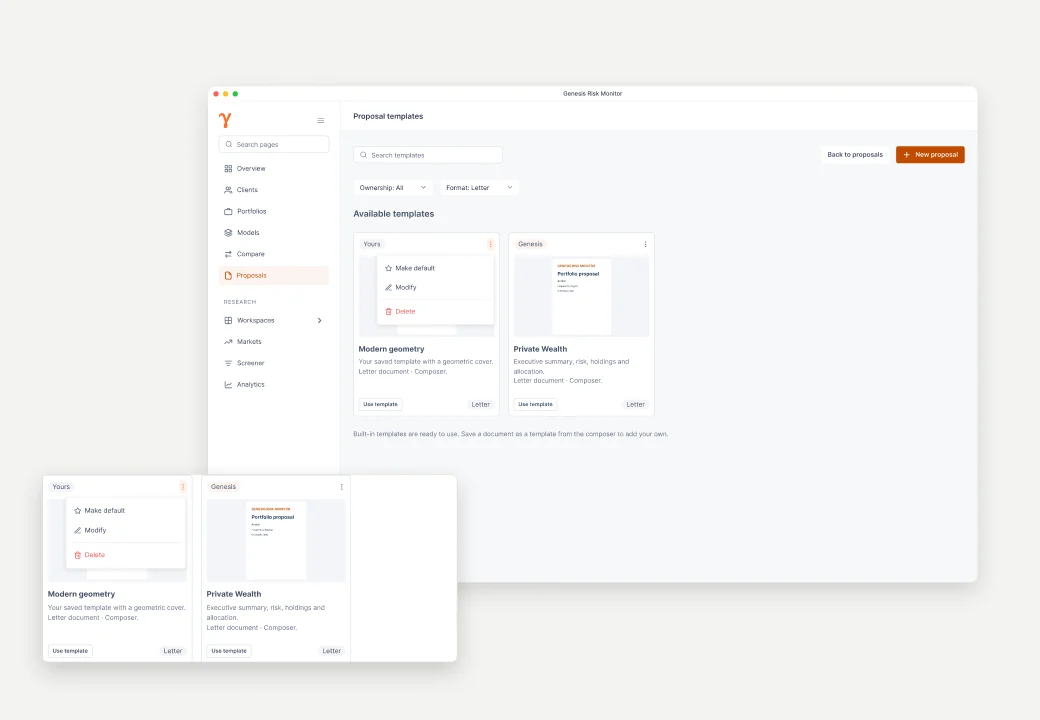Select Proposals in the sidebar
The image size is (1040, 720).
click(x=273, y=275)
